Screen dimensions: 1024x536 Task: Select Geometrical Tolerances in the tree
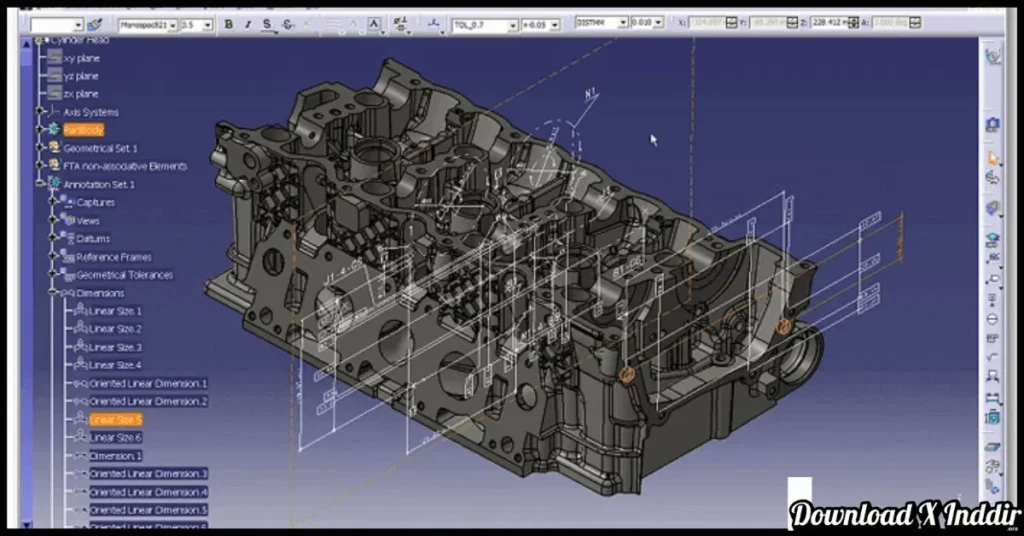tap(124, 275)
